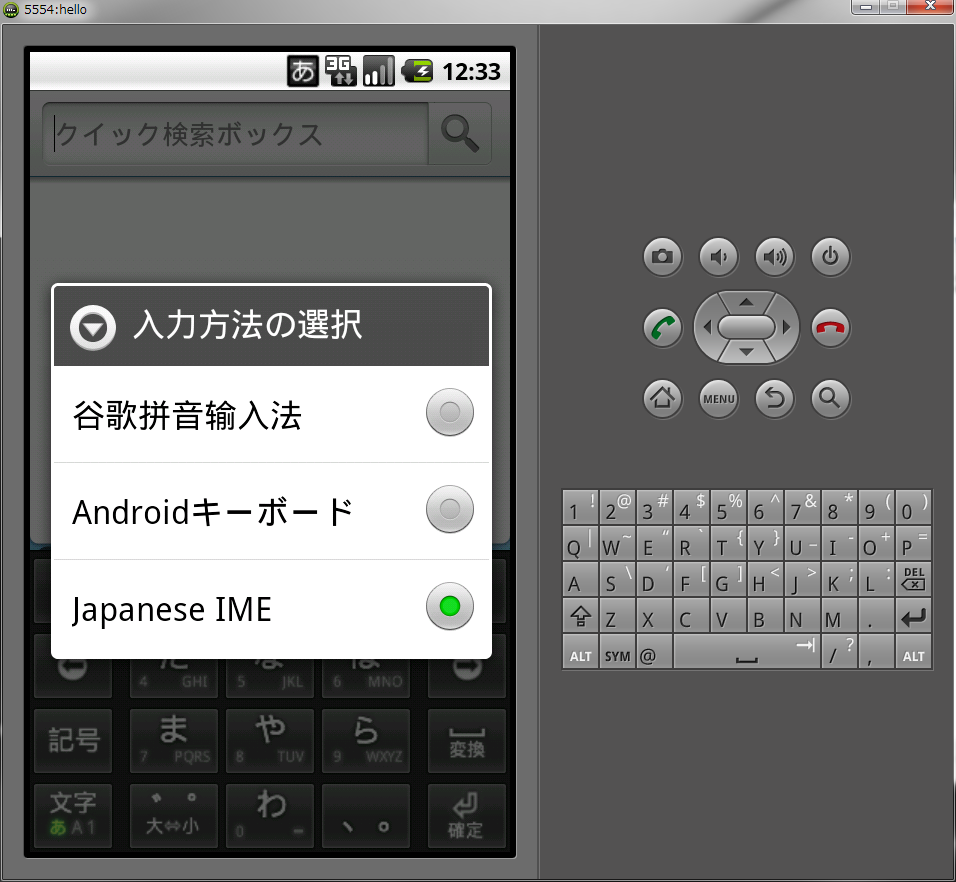Click the Shift key on hardware keyboard
Screen dimensions: 956x882
click(580, 616)
